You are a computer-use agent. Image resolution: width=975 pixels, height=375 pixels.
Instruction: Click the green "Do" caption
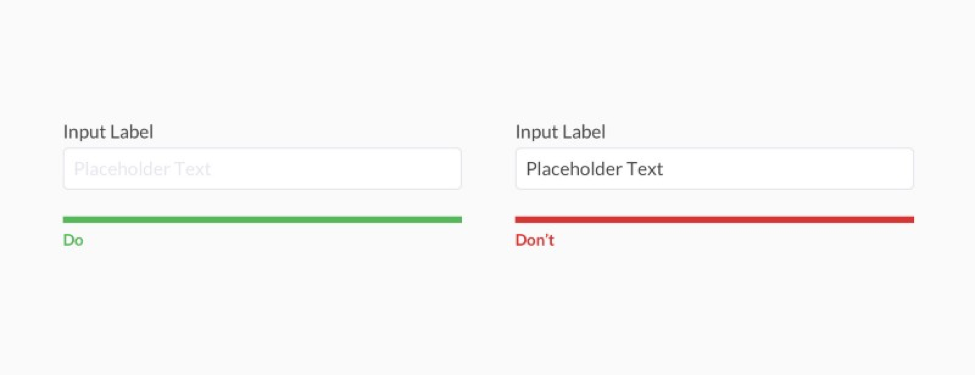point(73,240)
